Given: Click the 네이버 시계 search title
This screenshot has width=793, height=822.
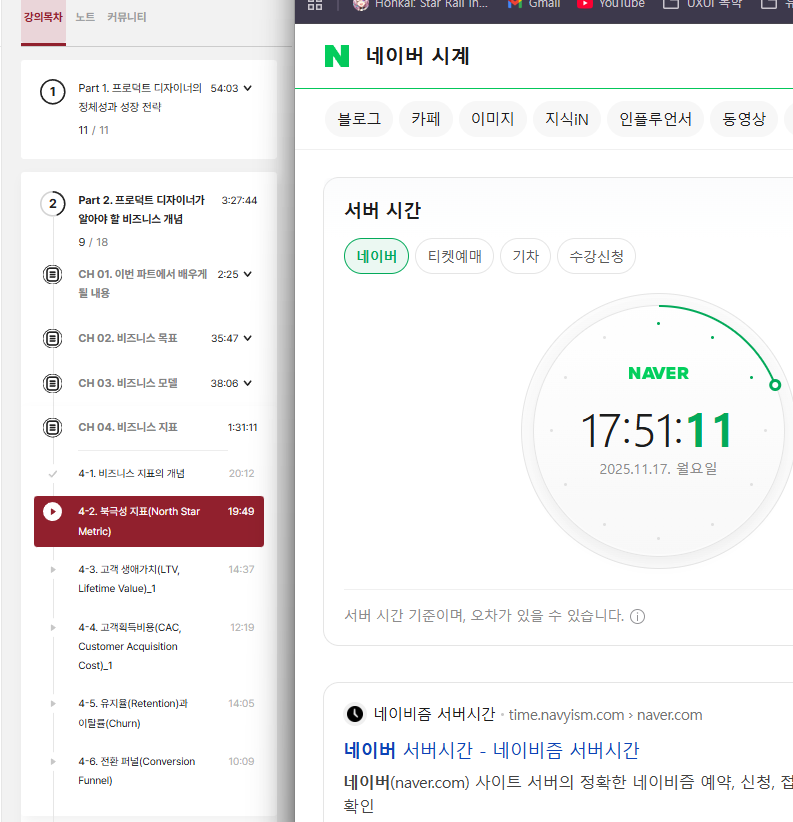Looking at the screenshot, I should click(x=417, y=56).
